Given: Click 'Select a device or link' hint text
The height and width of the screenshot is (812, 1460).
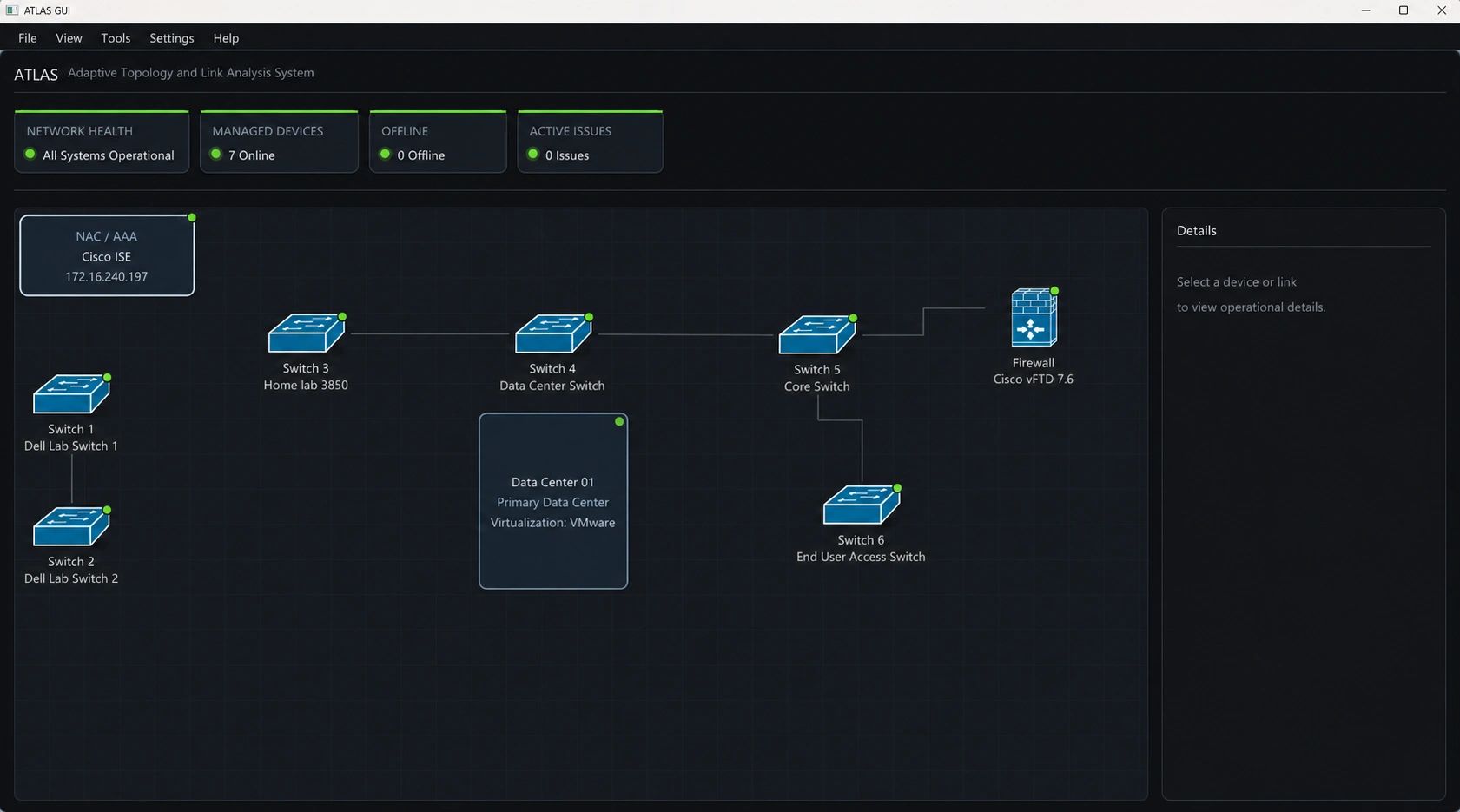Looking at the screenshot, I should (1237, 281).
